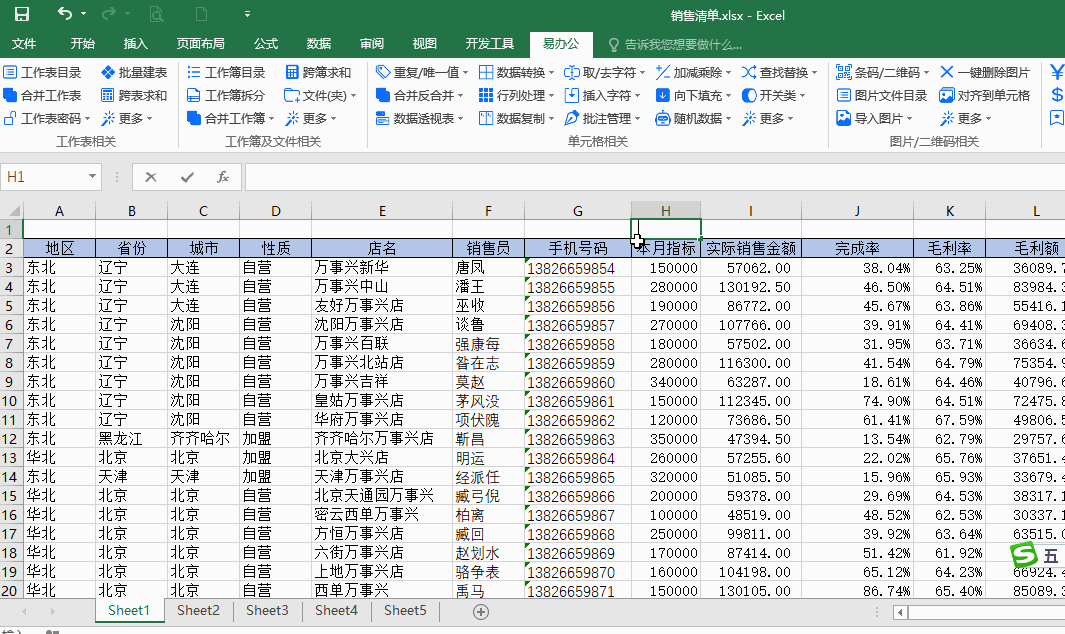Image resolution: width=1065 pixels, height=634 pixels.
Task: Click the 合并工作表 button
Action: point(42,95)
